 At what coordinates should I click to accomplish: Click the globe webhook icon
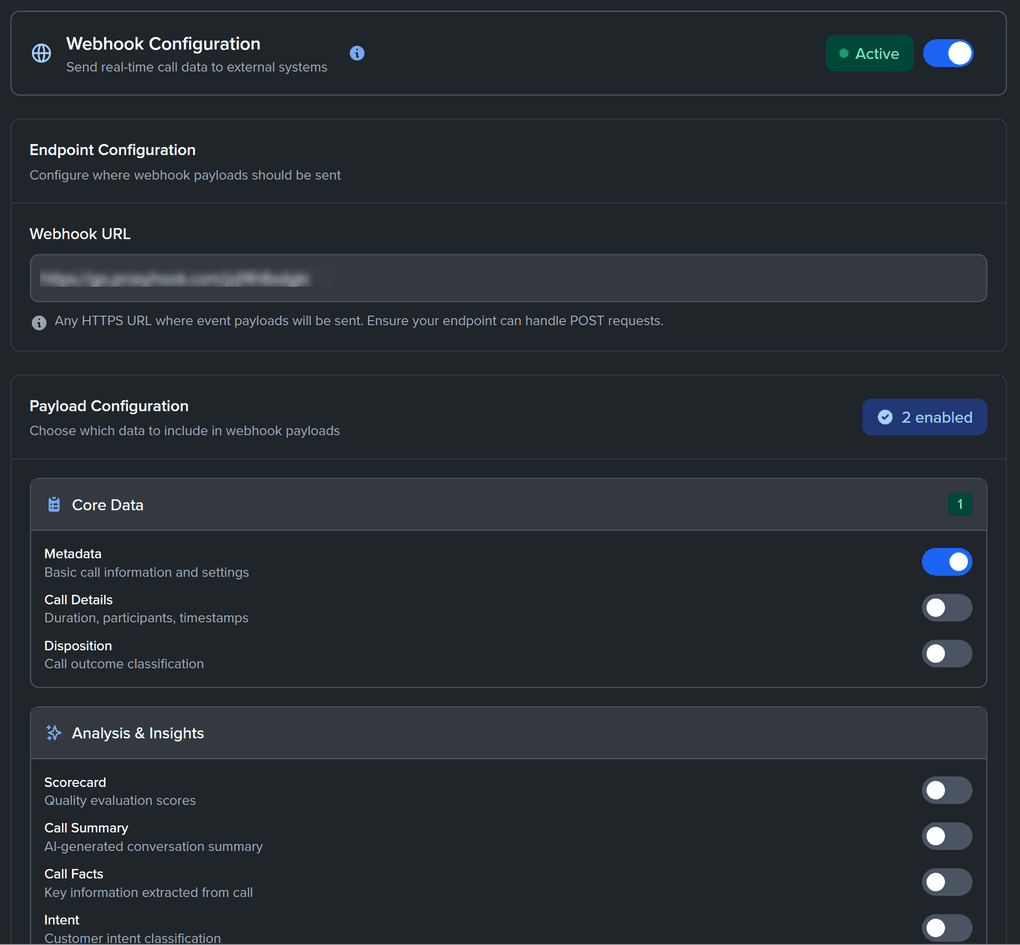pyautogui.click(x=40, y=53)
